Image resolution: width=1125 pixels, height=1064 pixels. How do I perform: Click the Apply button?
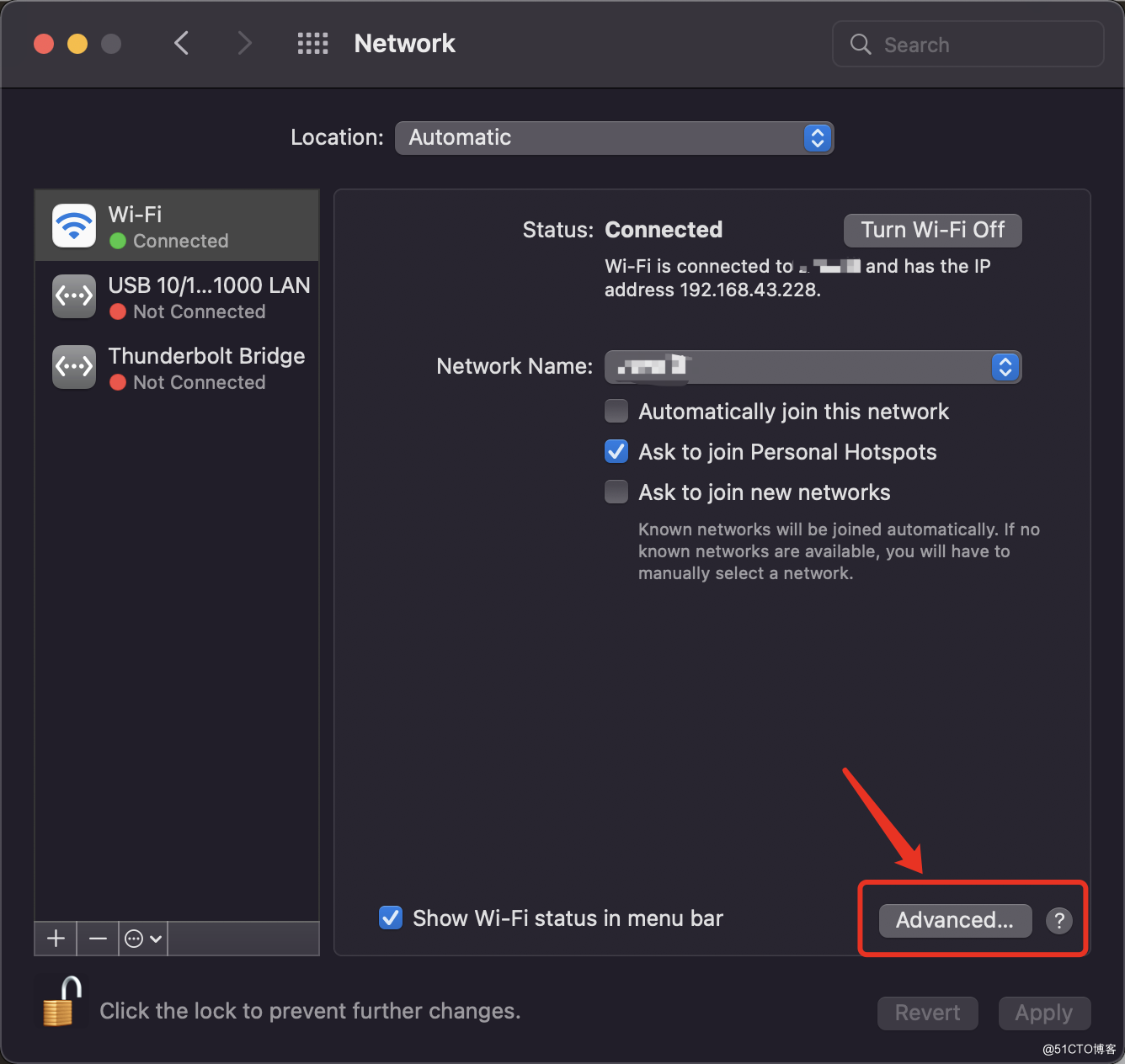click(x=1044, y=1013)
